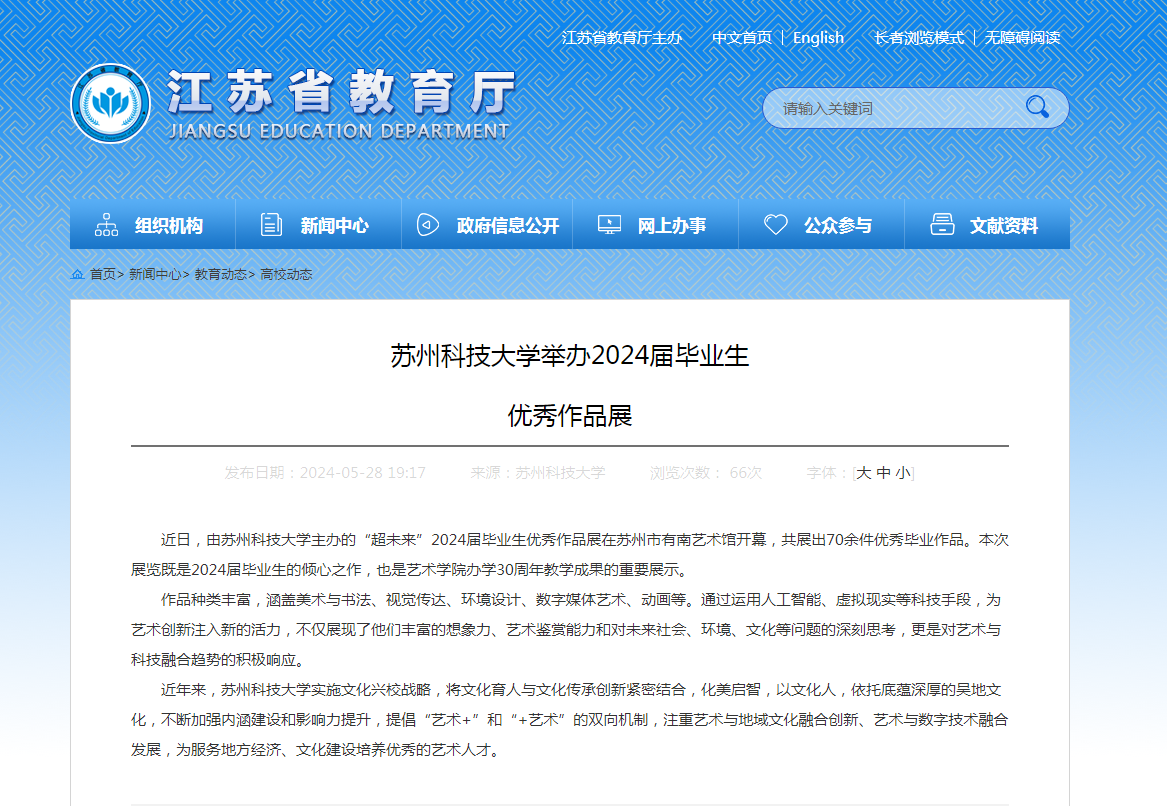Click the organization chart icon beside 组织机构
This screenshot has height=806, width=1167.
click(x=106, y=225)
